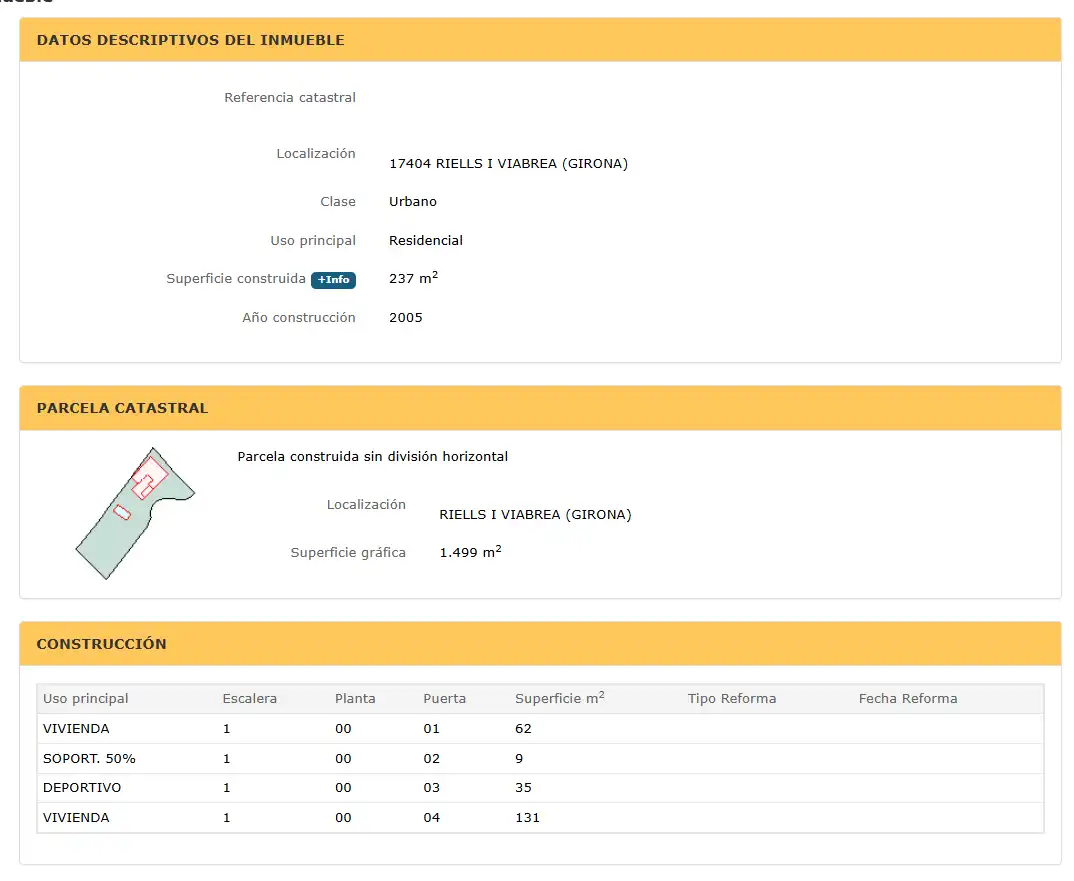Select the 'DEPORTIVO' row label
Screen dimensions: 1074x881
pyautogui.click(x=82, y=788)
